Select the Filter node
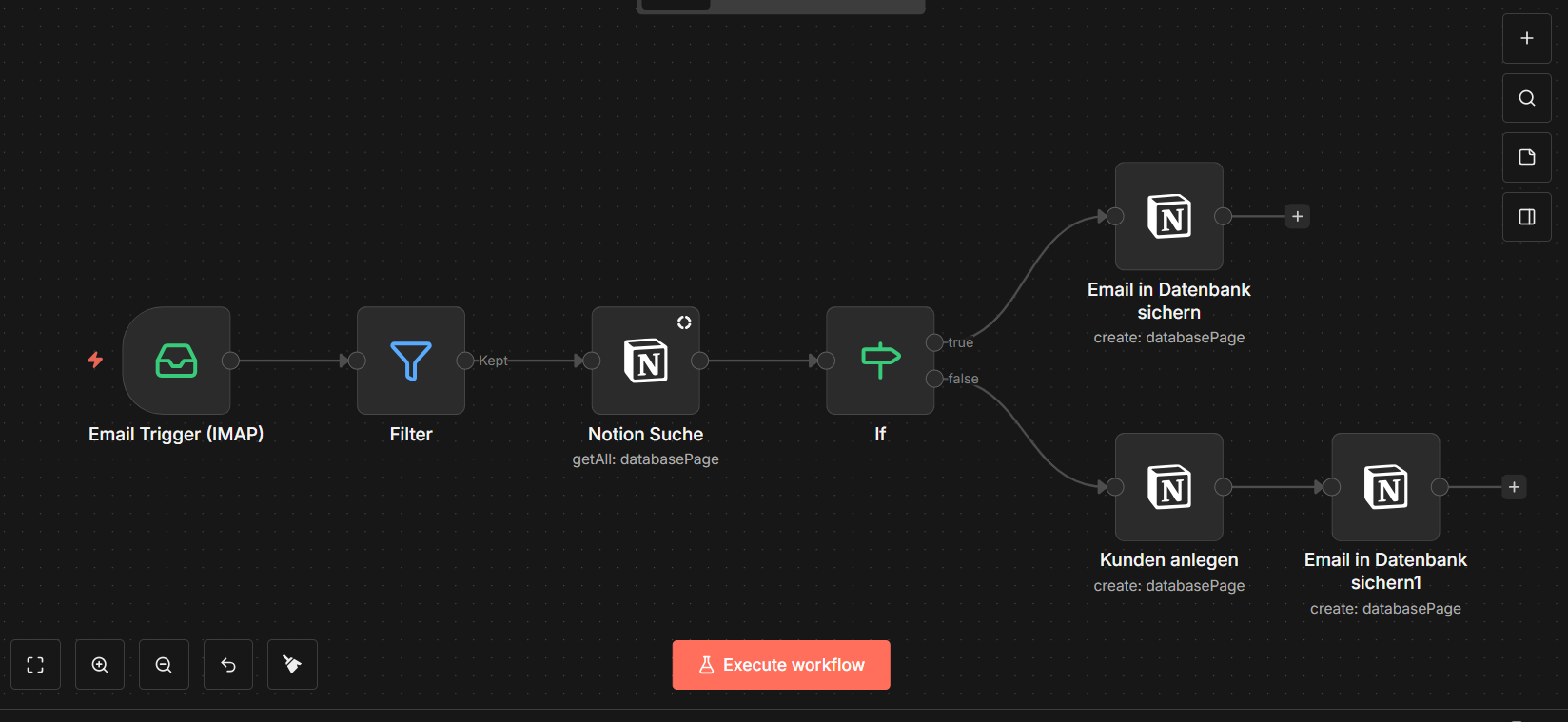 coord(411,361)
